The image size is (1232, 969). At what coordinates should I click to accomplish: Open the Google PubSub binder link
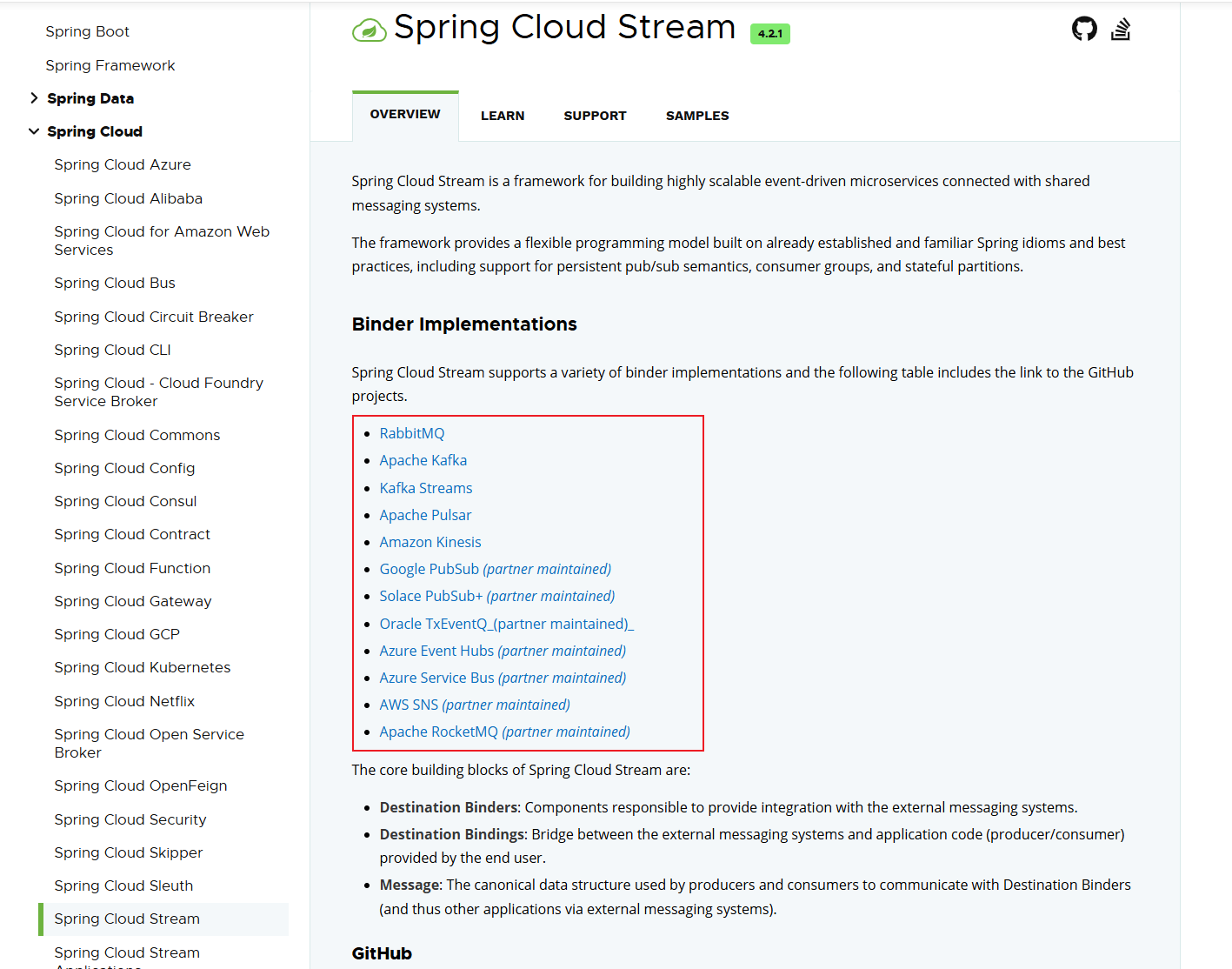click(x=496, y=569)
